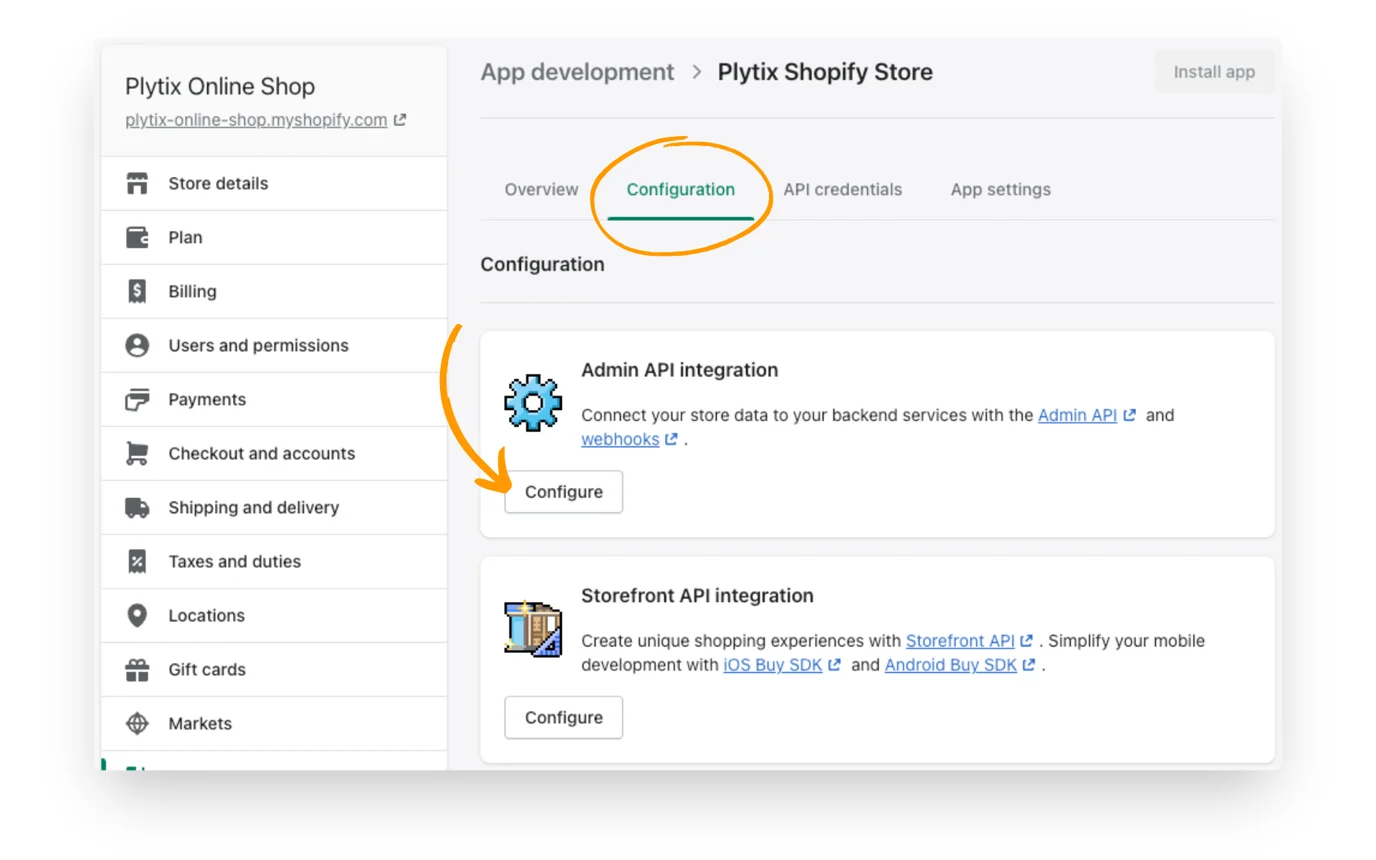This screenshot has height=860, width=1376.
Task: Select the Locations pin icon
Action: [x=140, y=615]
